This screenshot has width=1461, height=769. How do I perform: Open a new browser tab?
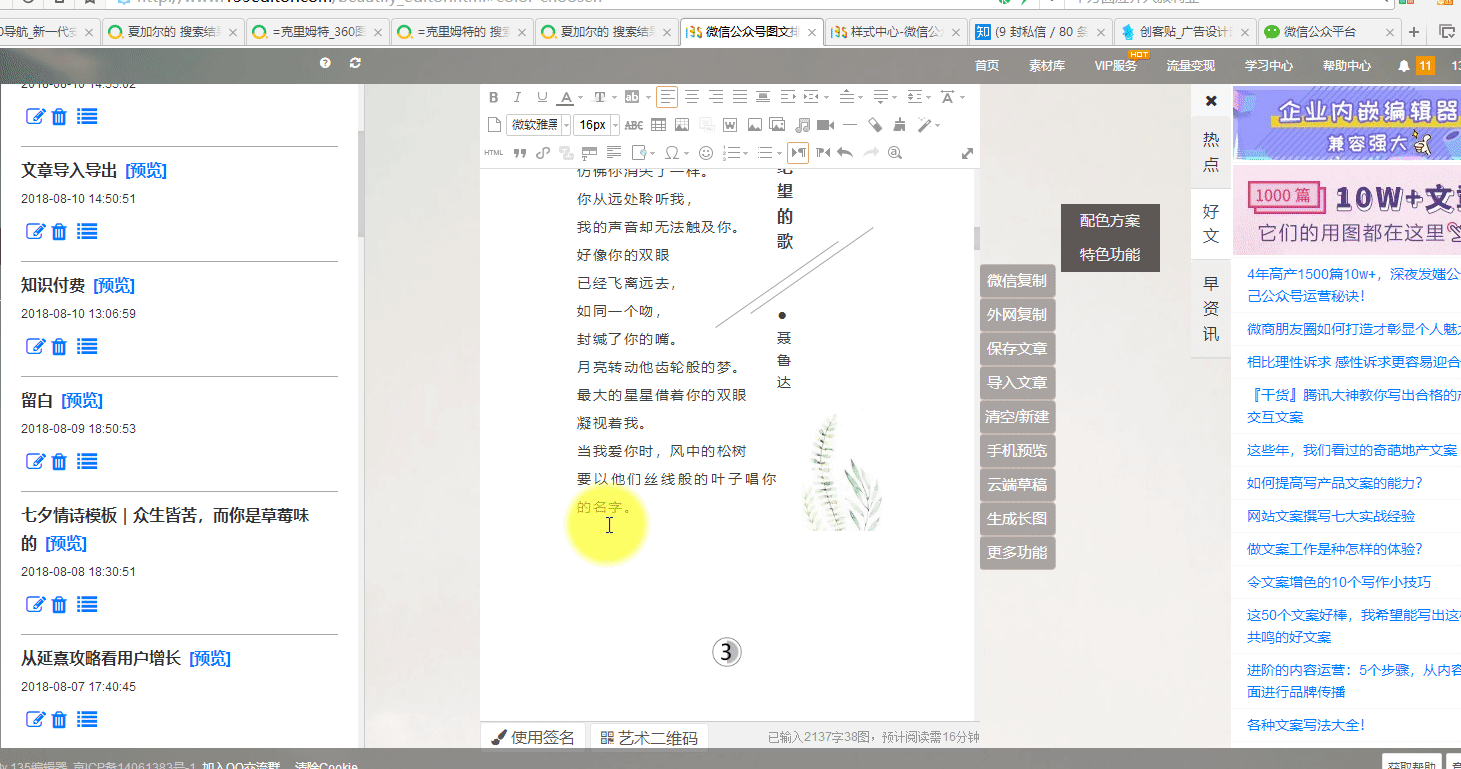coord(1414,32)
